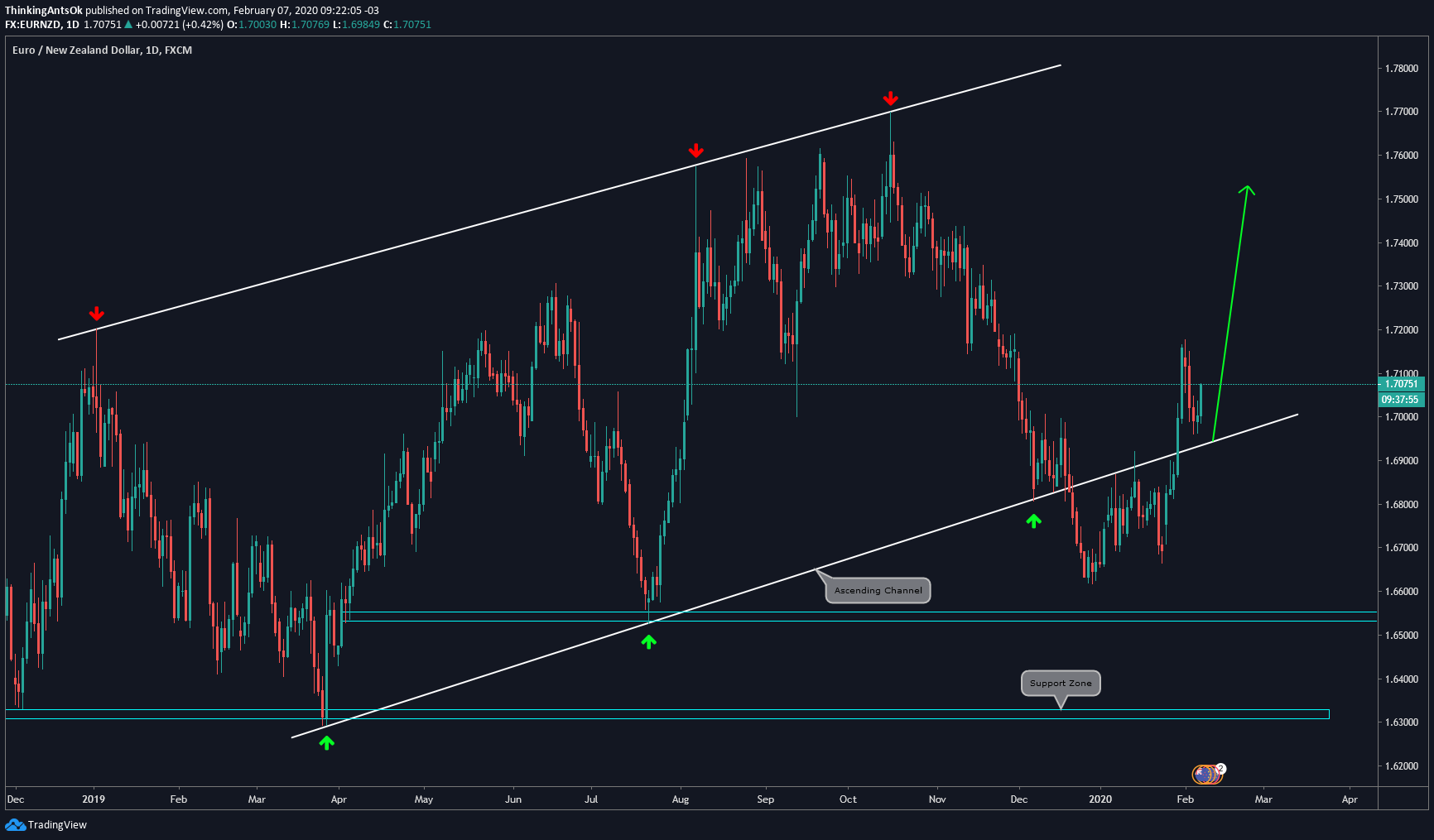Image resolution: width=1434 pixels, height=840 pixels.
Task: Select the red arrow above the August peak
Action: click(x=696, y=151)
